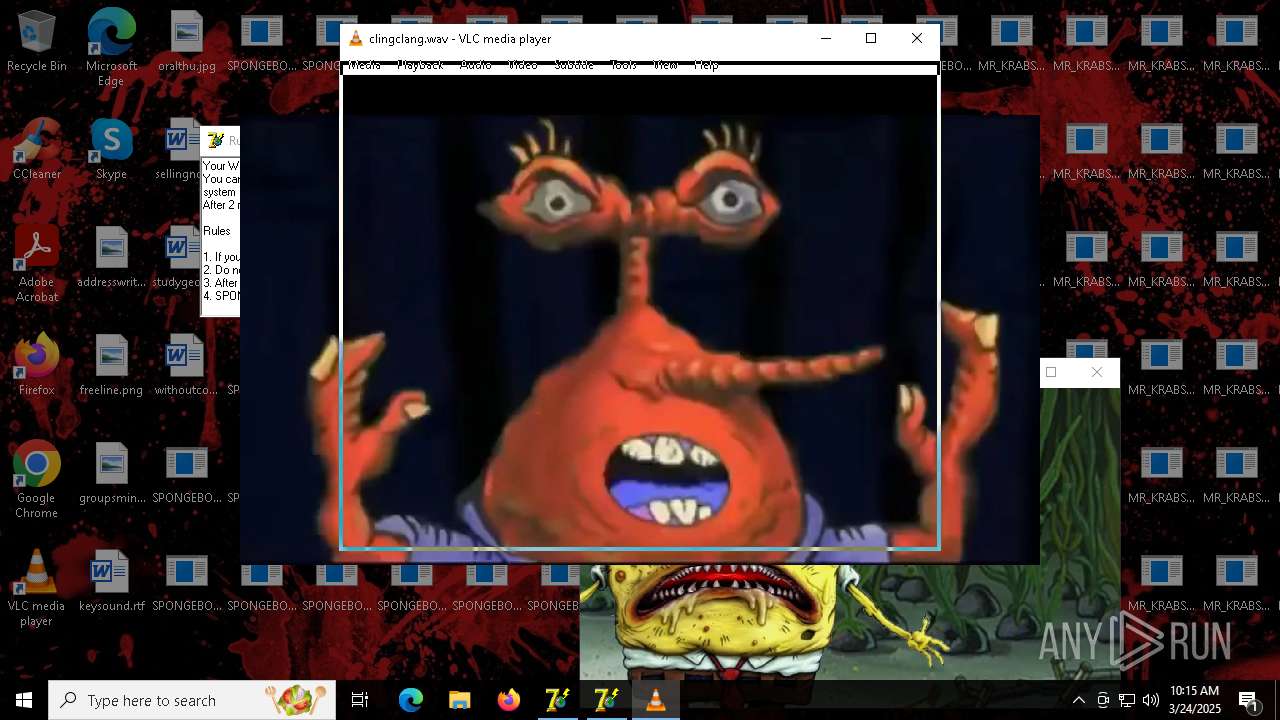Click the VLC cone icon in title bar

(x=355, y=39)
